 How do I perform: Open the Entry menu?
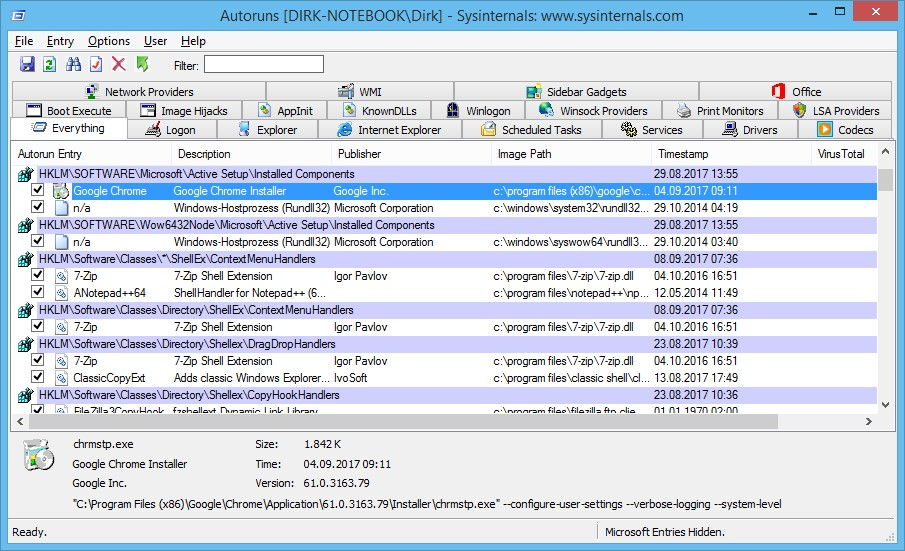[x=60, y=41]
